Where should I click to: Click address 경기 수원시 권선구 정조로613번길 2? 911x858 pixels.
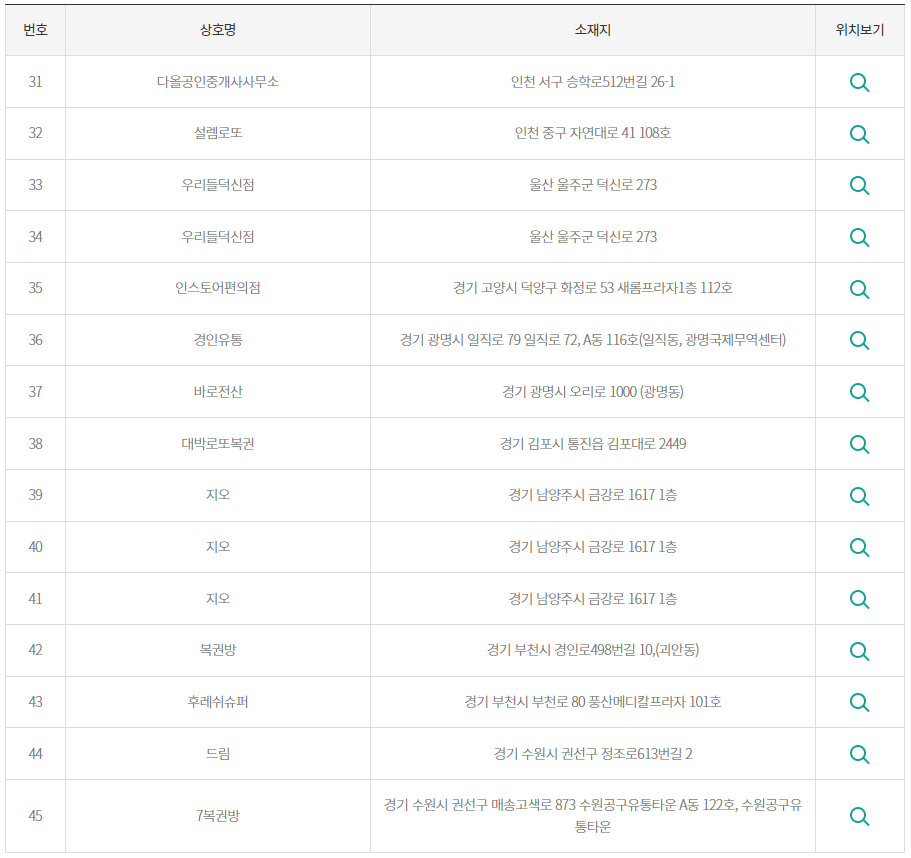click(x=593, y=753)
